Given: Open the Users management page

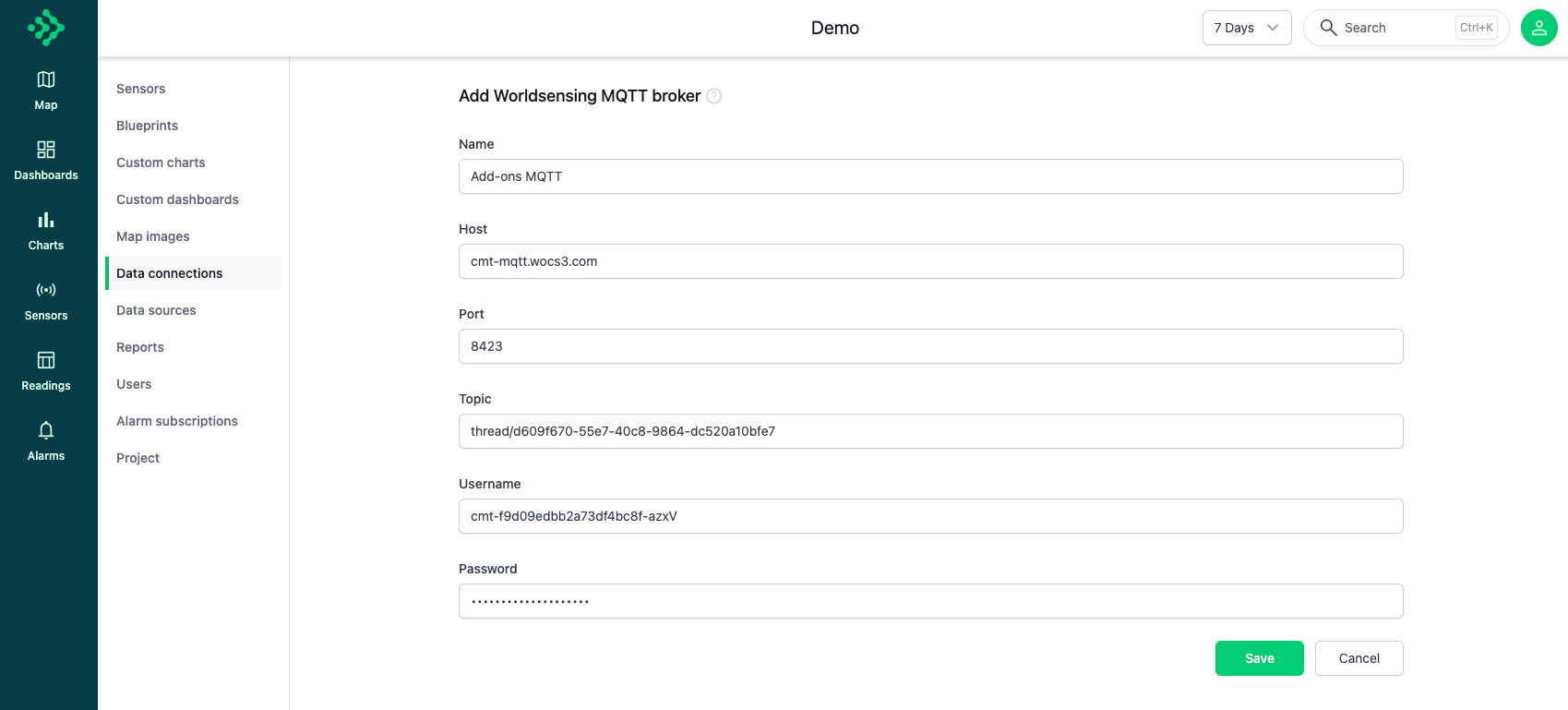Looking at the screenshot, I should coord(134,384).
